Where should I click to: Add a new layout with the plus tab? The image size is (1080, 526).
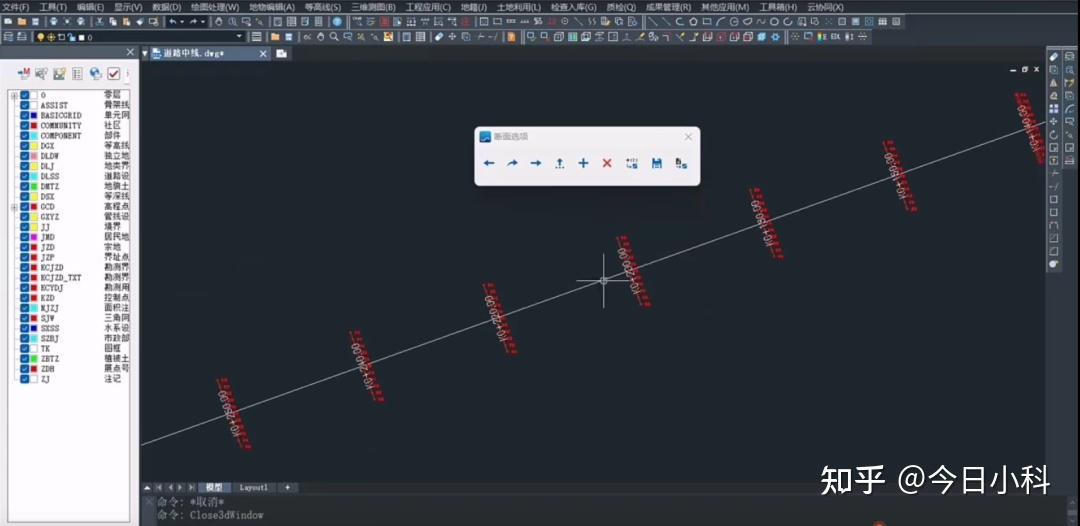[x=287, y=487]
